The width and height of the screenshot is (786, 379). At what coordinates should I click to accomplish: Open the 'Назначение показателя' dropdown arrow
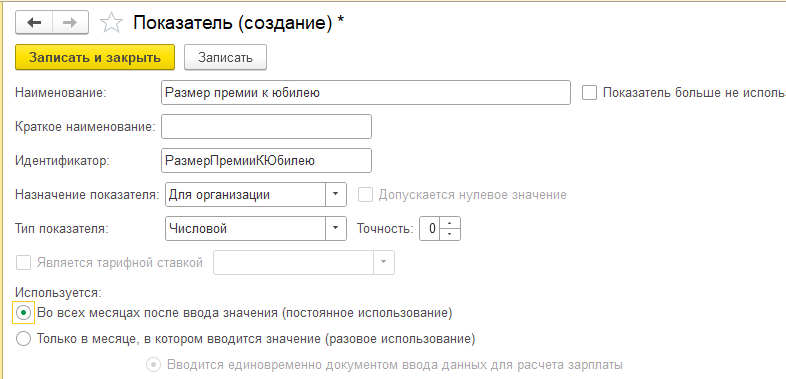coord(336,195)
